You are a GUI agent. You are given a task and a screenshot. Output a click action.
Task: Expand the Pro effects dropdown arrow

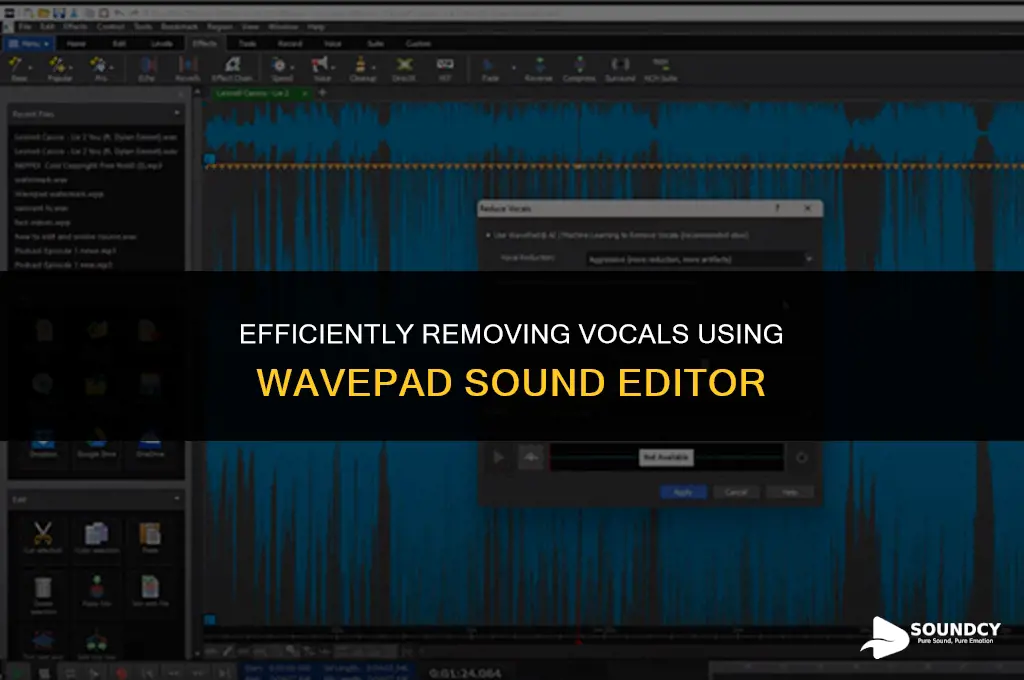(112, 67)
